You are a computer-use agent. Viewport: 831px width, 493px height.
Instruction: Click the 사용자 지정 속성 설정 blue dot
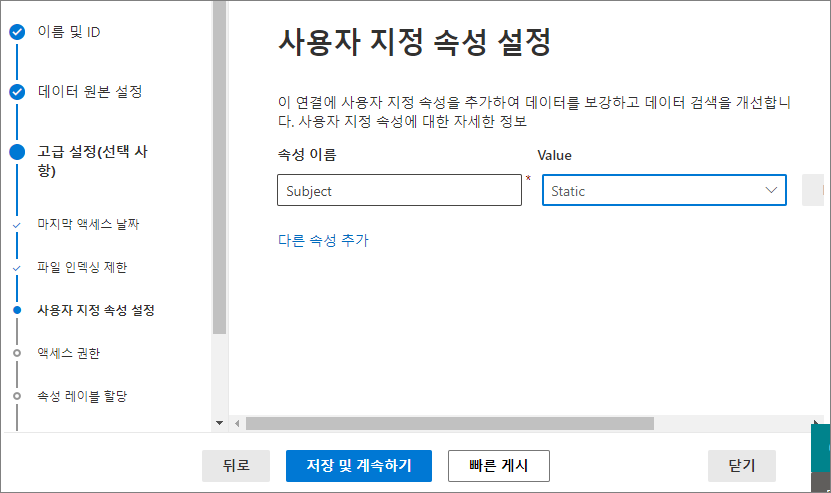17,310
